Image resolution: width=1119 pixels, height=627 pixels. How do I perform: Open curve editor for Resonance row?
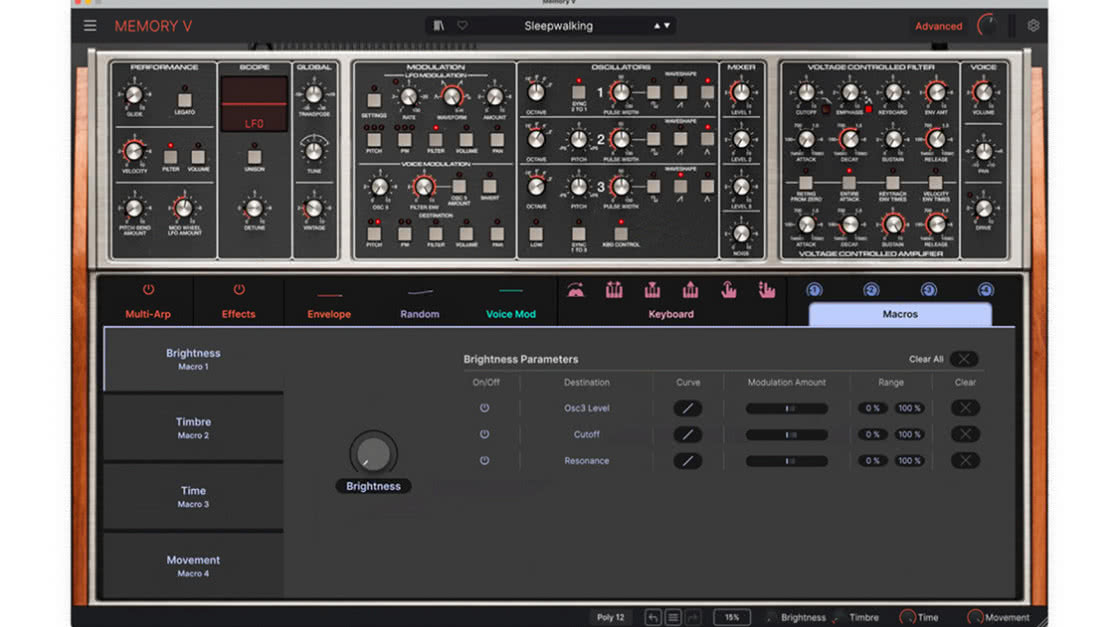tap(687, 461)
